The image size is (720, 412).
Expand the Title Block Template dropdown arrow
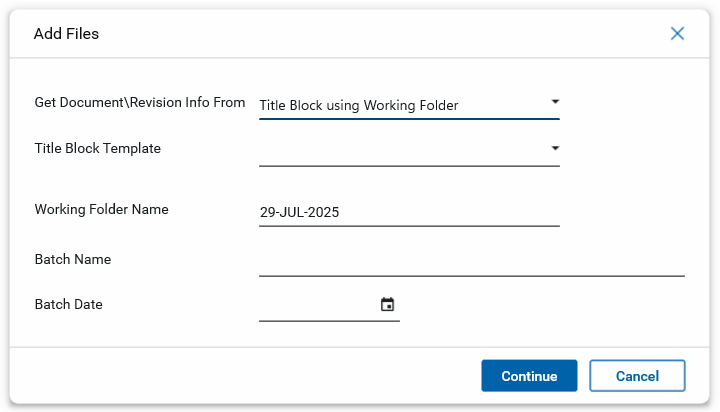pyautogui.click(x=555, y=149)
